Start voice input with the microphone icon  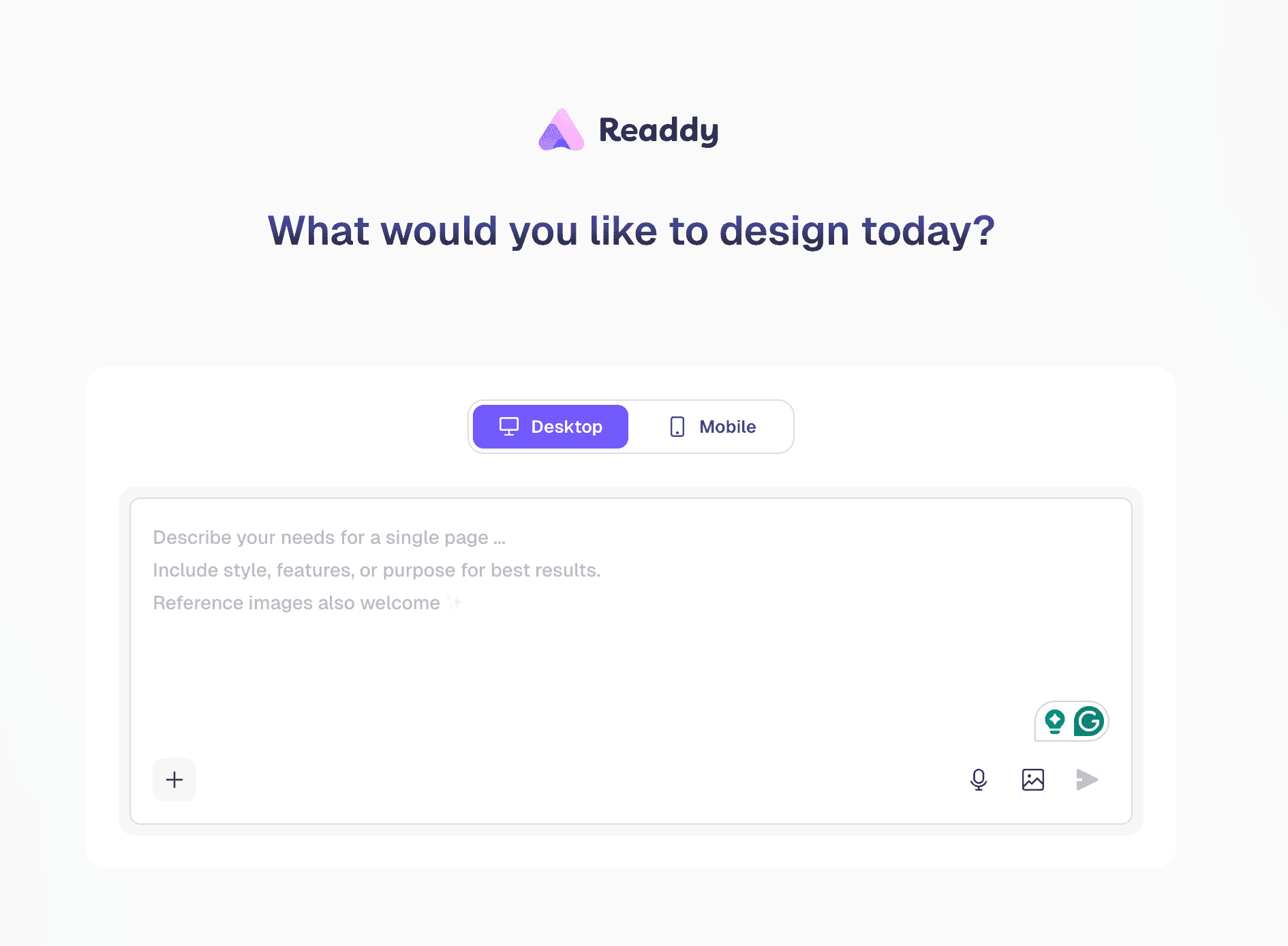coord(979,780)
